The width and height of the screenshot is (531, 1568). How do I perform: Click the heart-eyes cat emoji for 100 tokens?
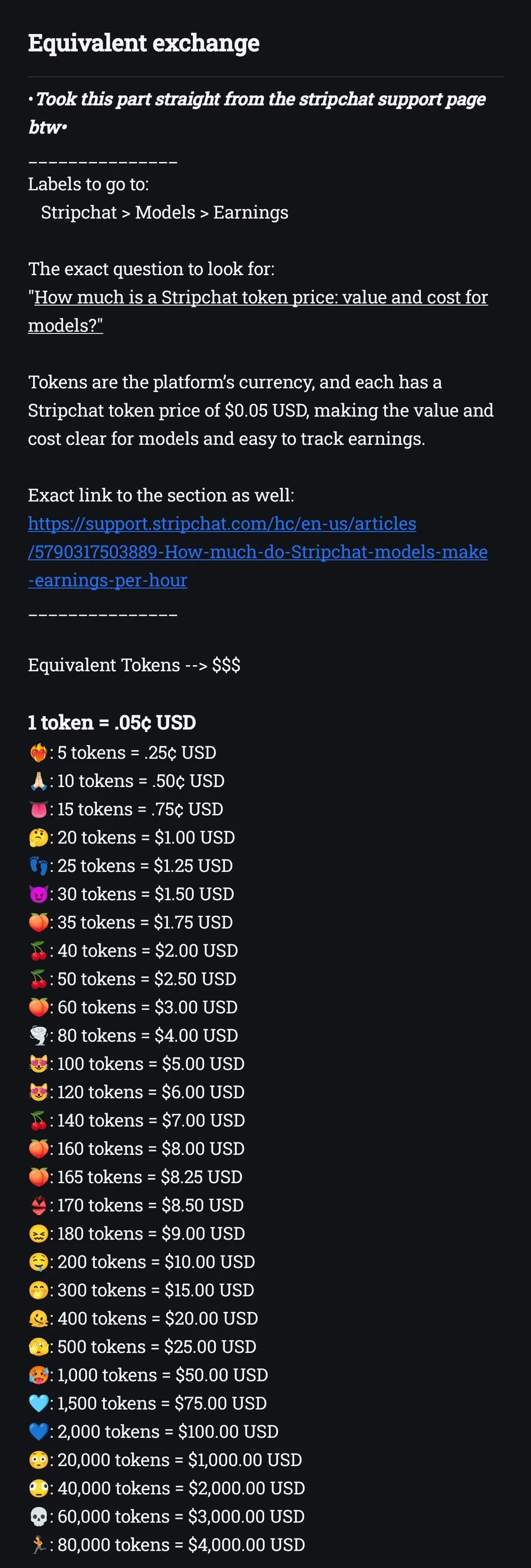coord(38,1064)
